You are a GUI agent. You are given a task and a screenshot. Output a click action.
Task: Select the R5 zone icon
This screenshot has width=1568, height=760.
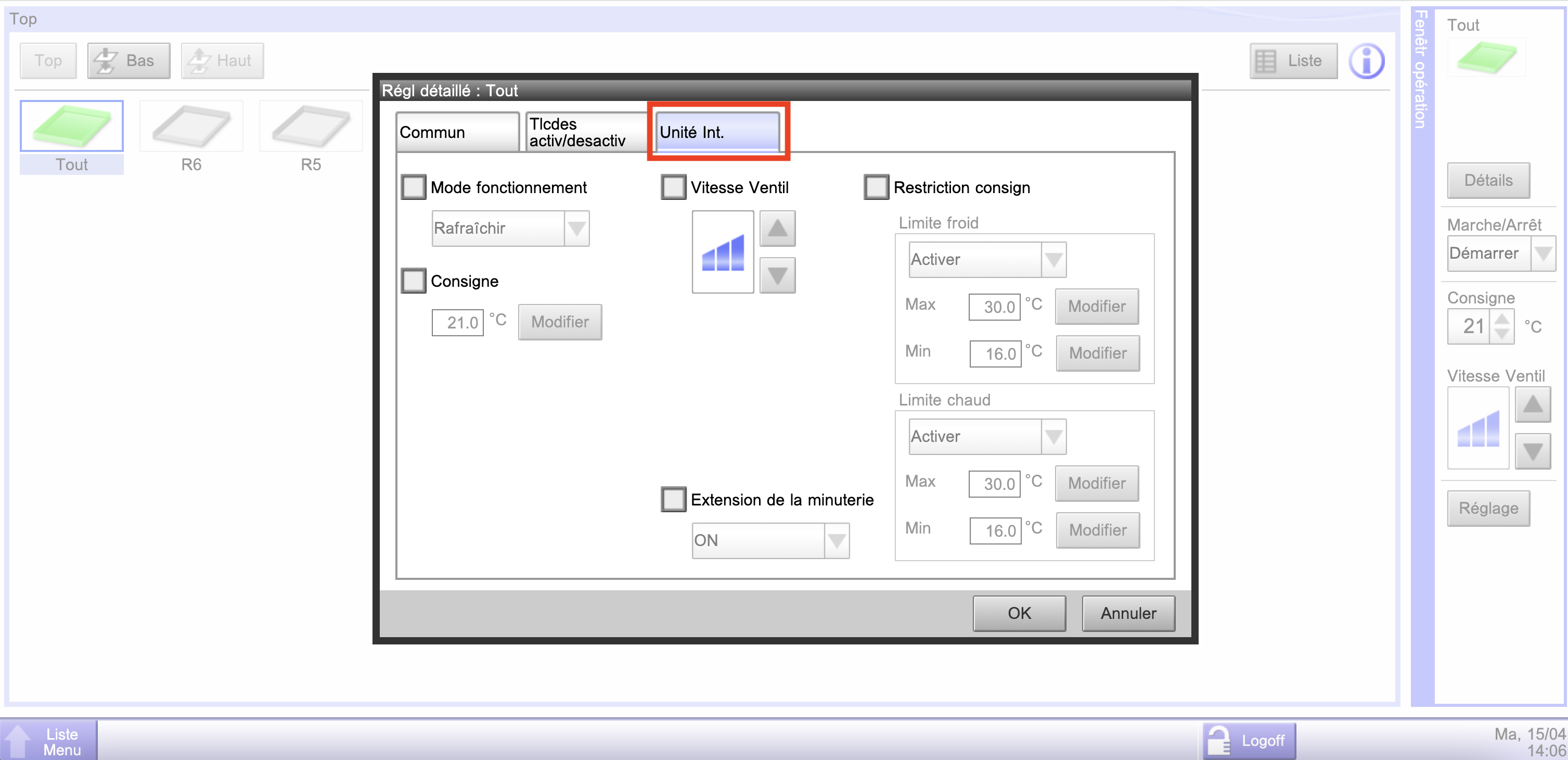pyautogui.click(x=311, y=126)
